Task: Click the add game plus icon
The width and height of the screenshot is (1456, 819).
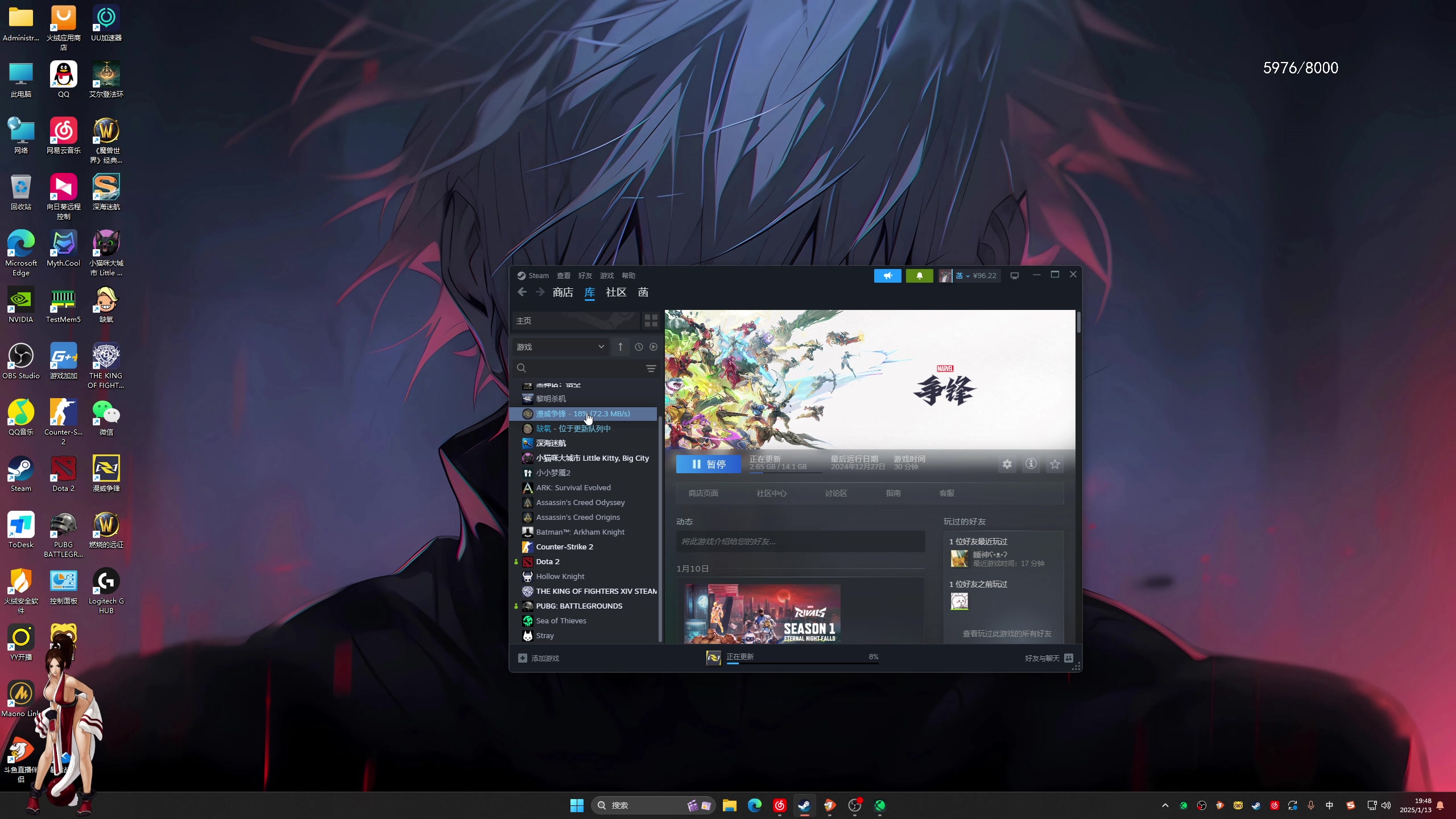Action: point(522,658)
